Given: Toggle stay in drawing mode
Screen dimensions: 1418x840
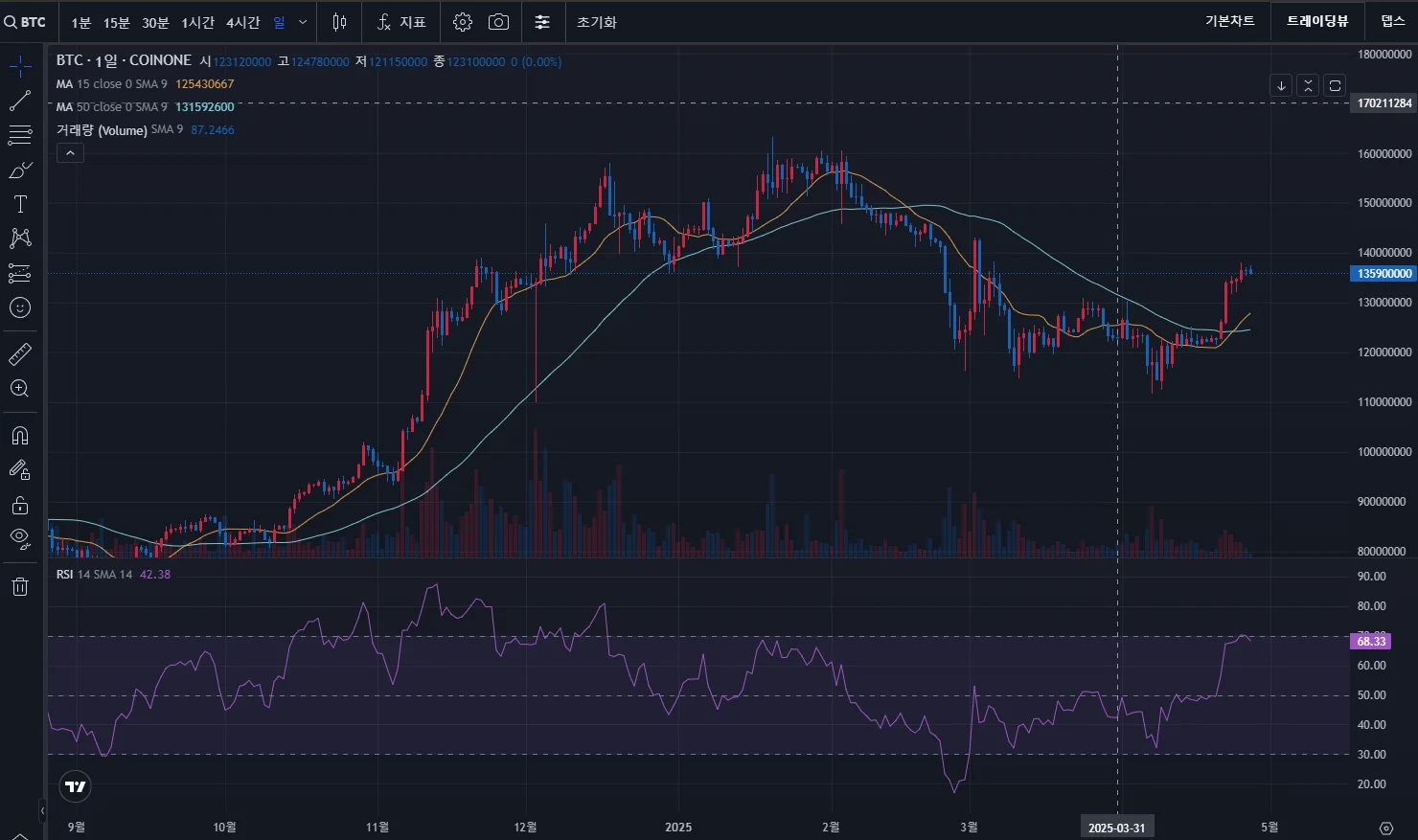Looking at the screenshot, I should 20,470.
